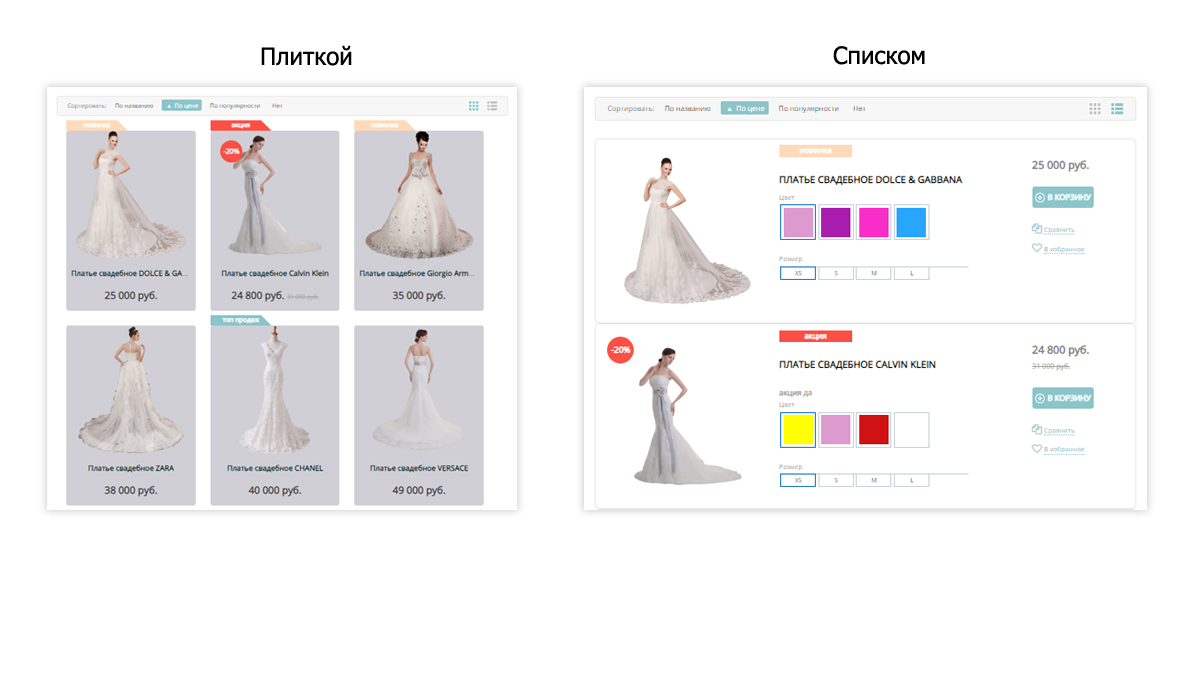Click 'Платье свадебное VERSACE' title
The image size is (1200, 700).
pyautogui.click(x=419, y=468)
